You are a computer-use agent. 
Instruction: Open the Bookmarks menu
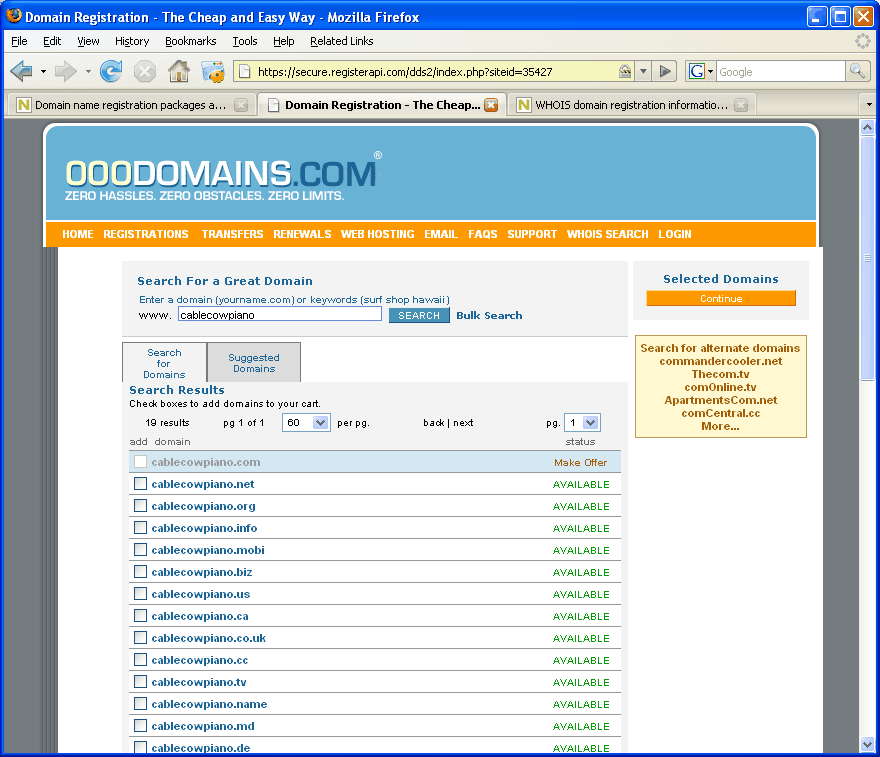(190, 41)
